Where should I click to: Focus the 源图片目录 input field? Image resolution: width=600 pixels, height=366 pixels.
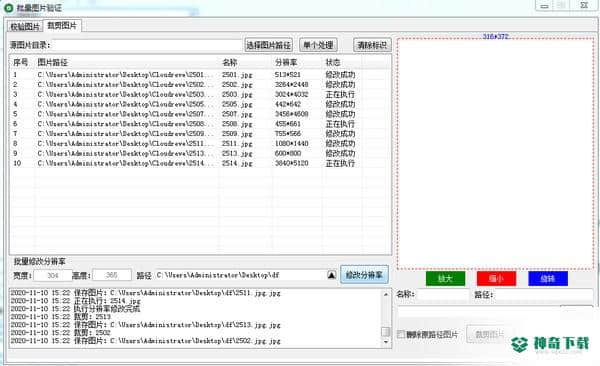point(147,45)
